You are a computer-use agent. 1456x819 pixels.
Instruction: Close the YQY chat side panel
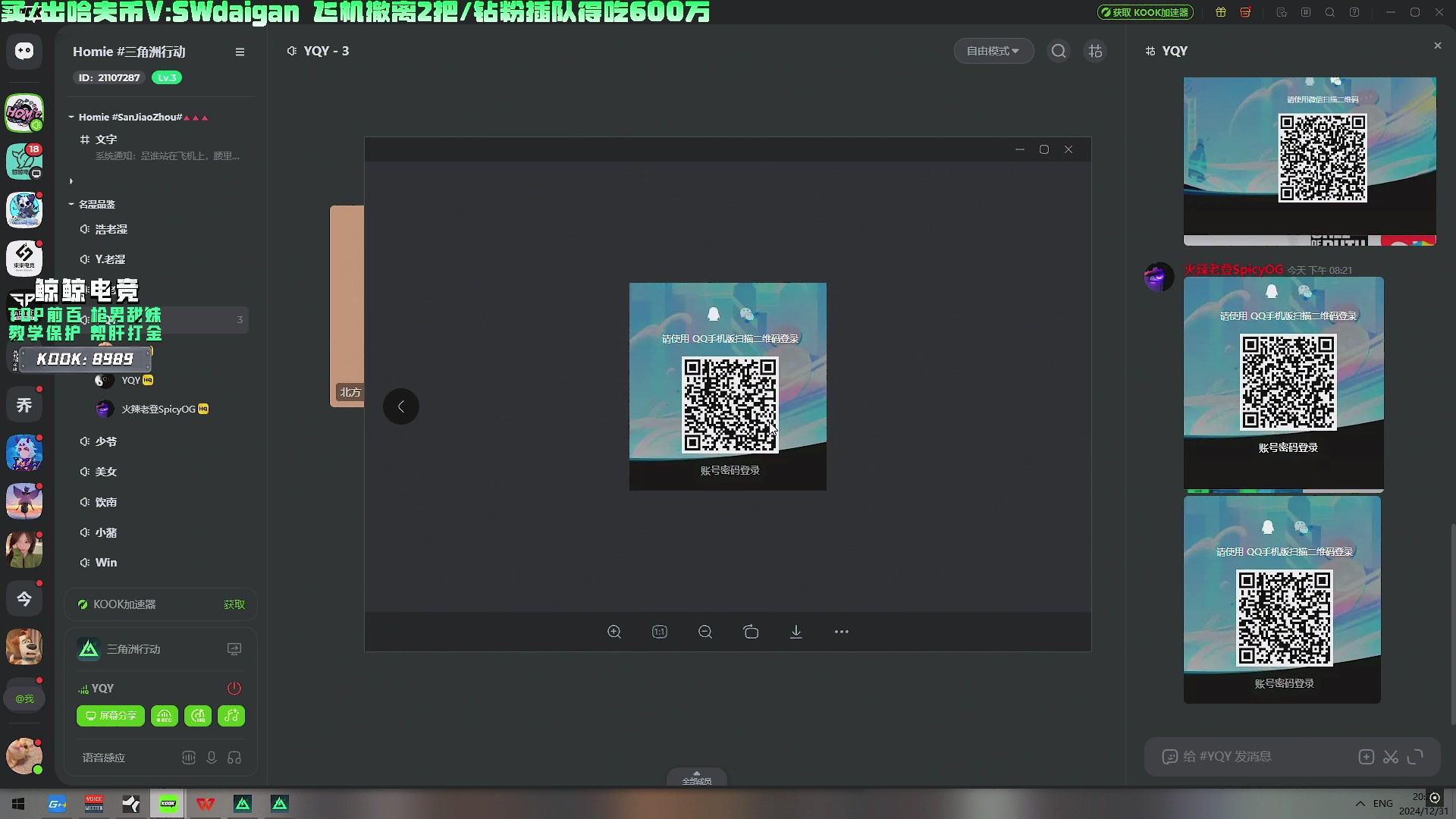point(1438,45)
